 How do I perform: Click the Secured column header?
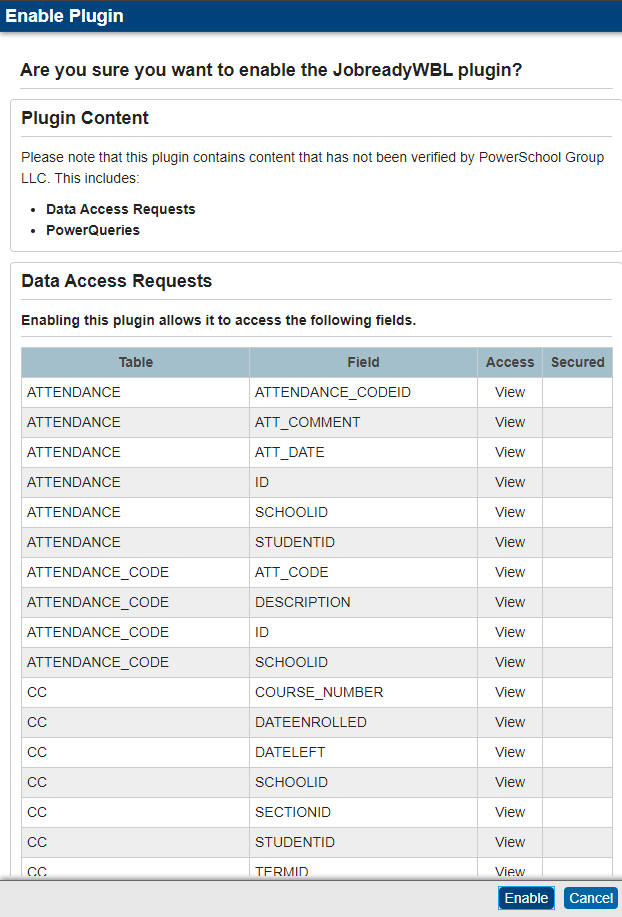click(578, 363)
